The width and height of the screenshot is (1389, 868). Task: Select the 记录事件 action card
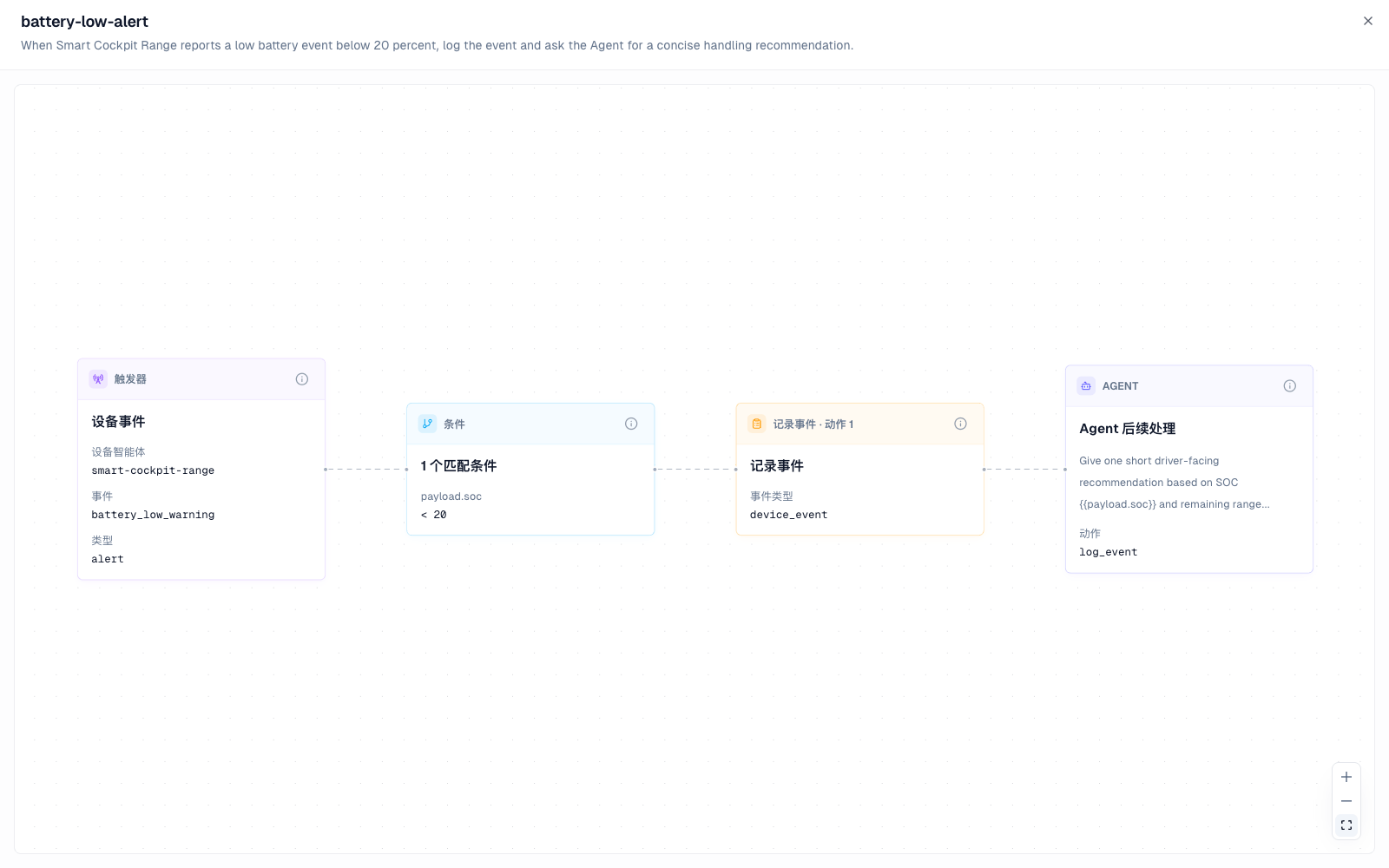coord(860,469)
